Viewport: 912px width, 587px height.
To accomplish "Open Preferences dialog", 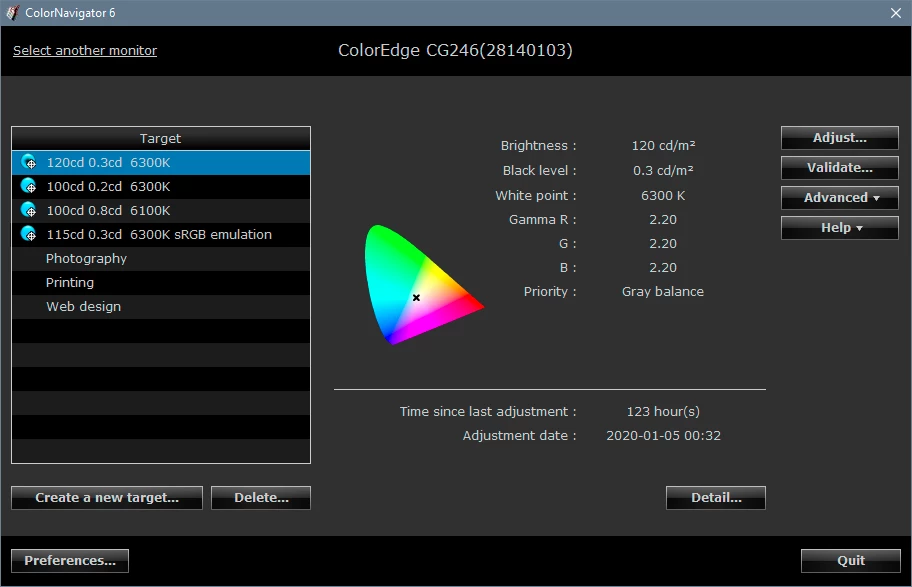I will pyautogui.click(x=70, y=560).
